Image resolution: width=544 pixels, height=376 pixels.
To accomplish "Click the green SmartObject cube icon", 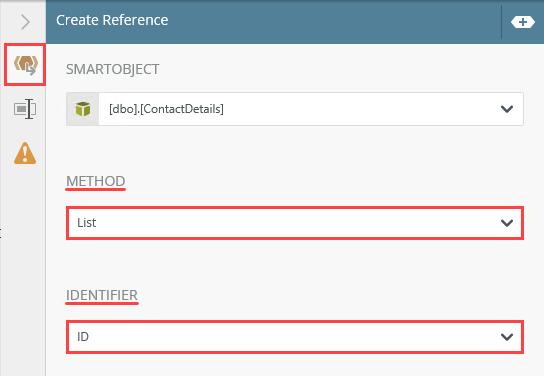I will tap(83, 109).
